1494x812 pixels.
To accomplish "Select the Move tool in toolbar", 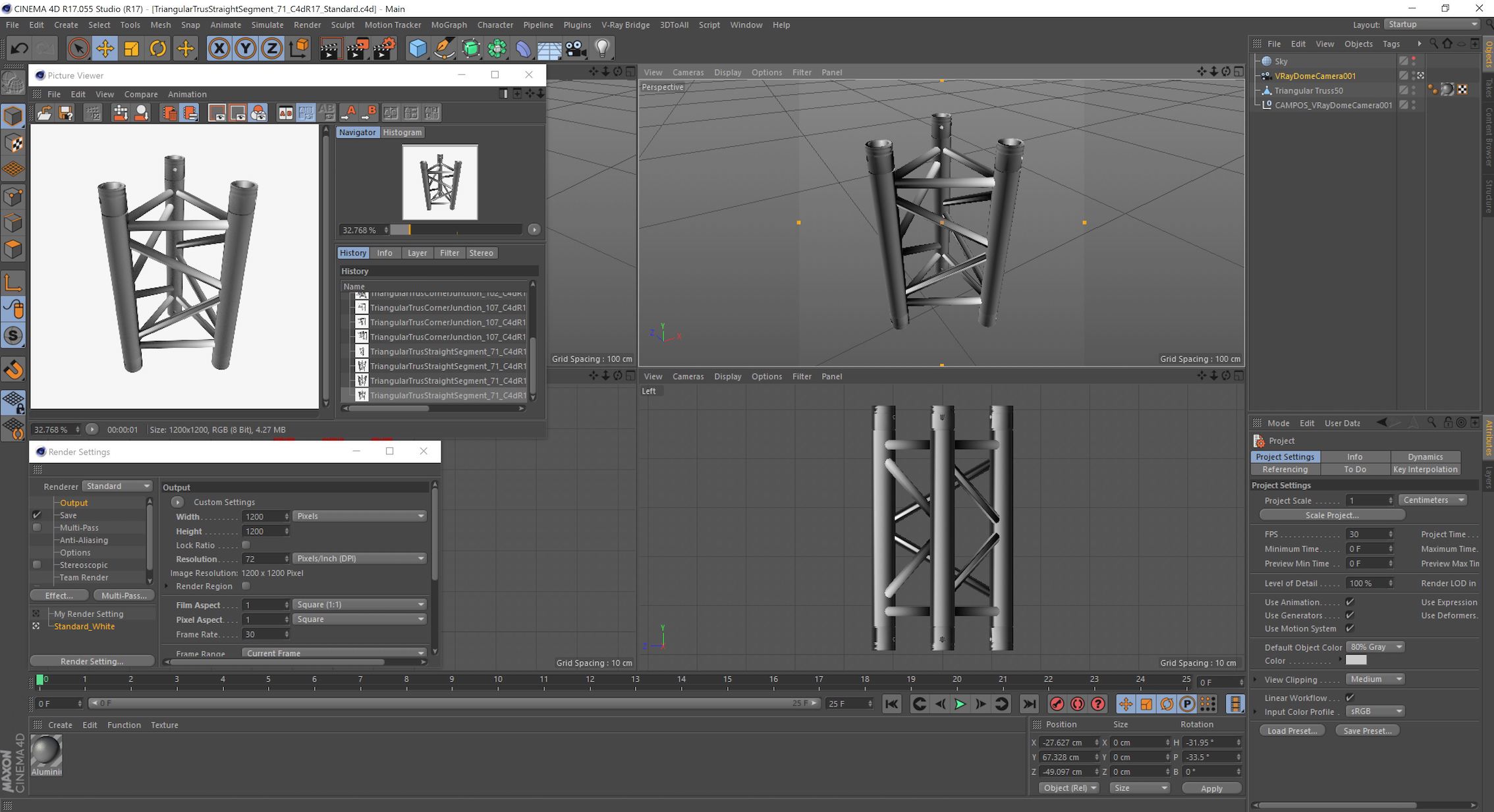I will point(105,48).
